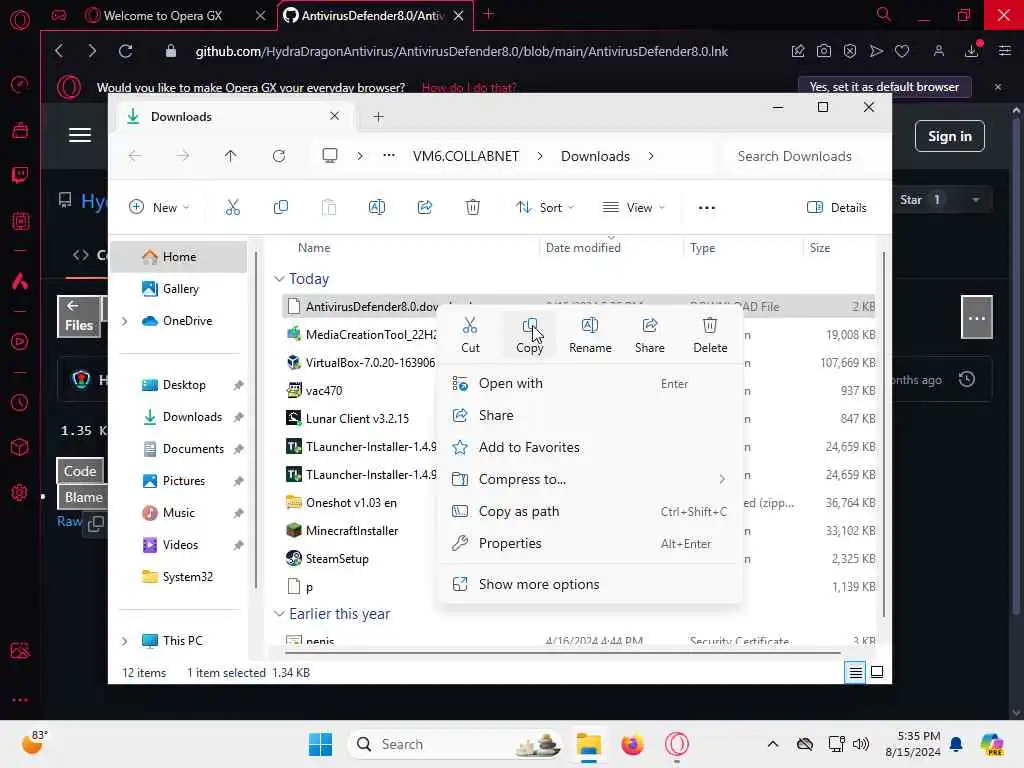Select Gallery in navigation pane

coord(180,289)
